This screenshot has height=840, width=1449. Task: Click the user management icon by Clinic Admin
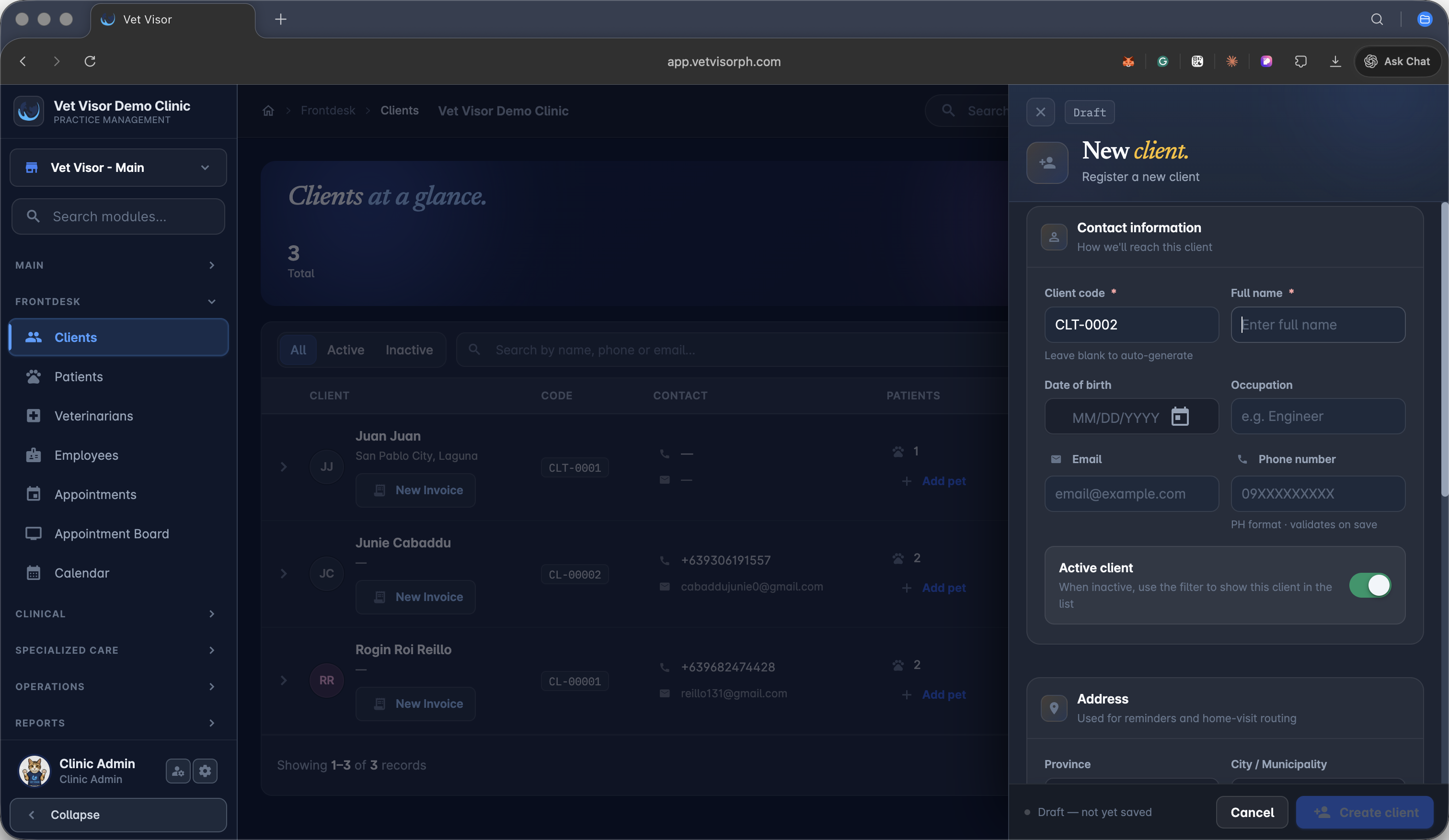click(178, 771)
